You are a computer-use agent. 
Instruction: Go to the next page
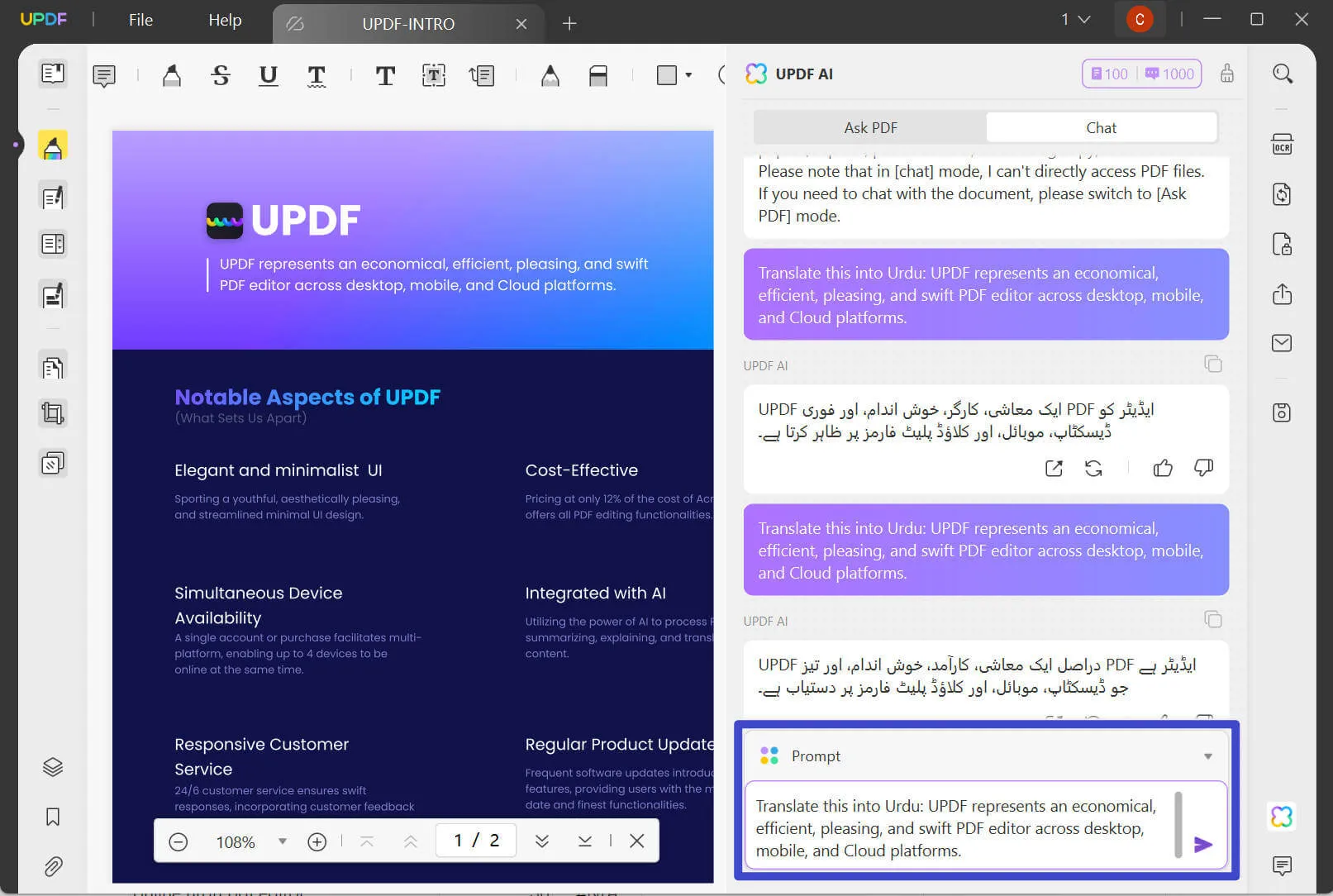542,841
